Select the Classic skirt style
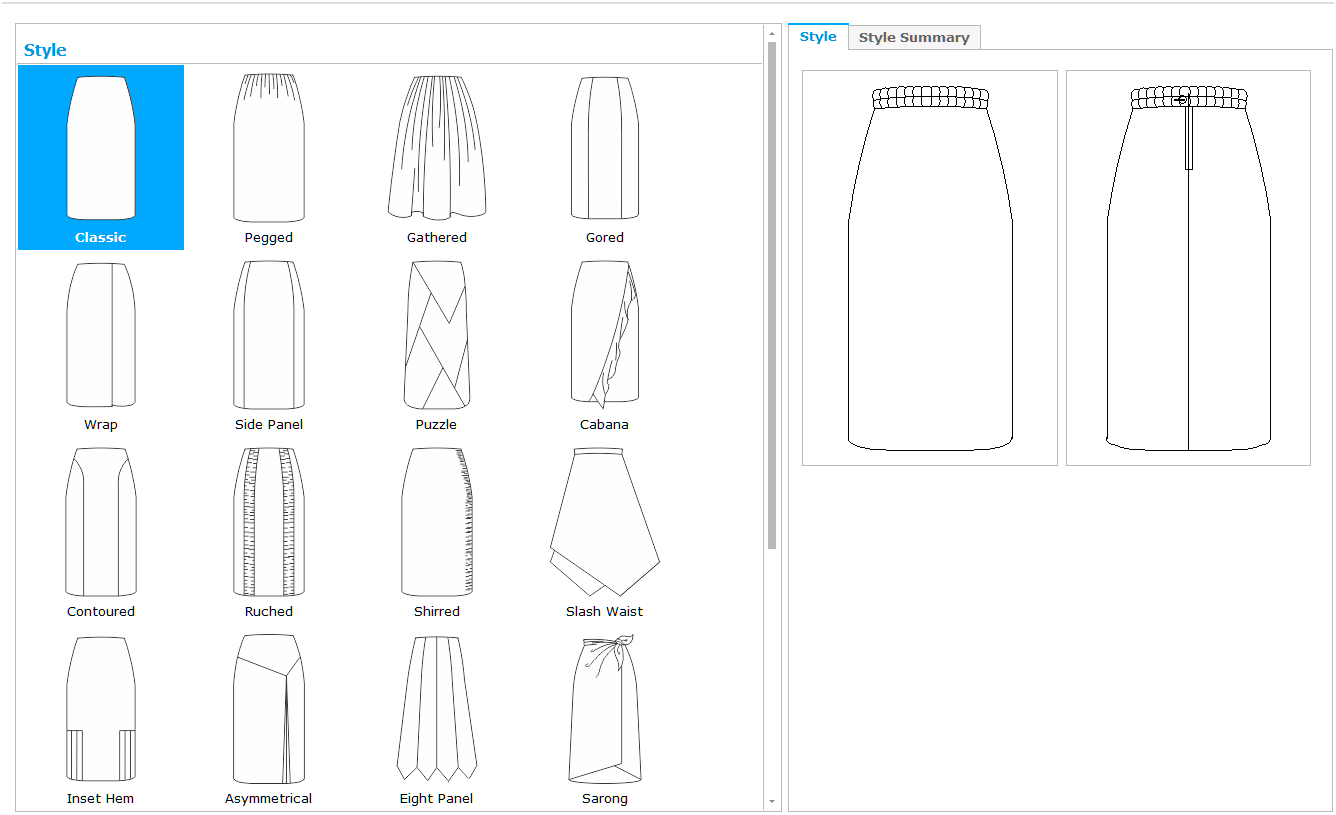The width and height of the screenshot is (1336, 815). click(x=101, y=157)
